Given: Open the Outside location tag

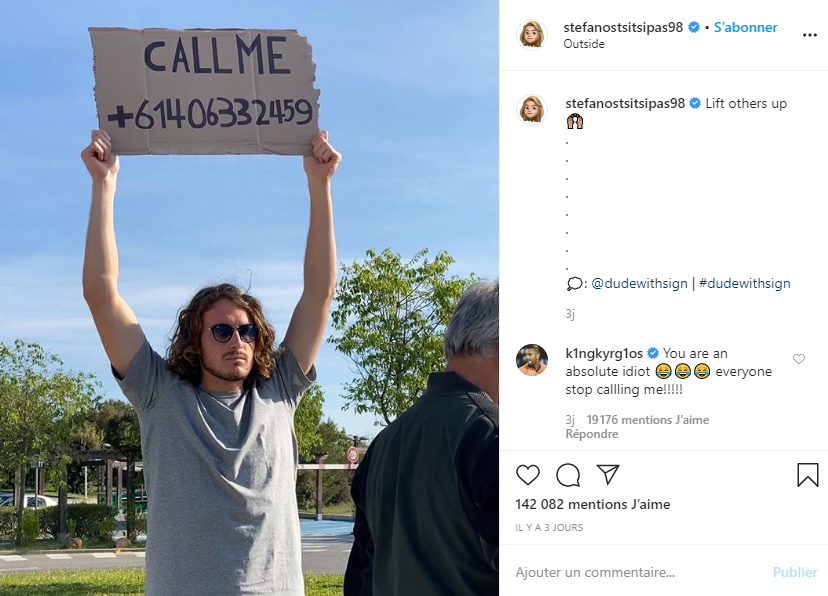Looking at the screenshot, I should (584, 44).
